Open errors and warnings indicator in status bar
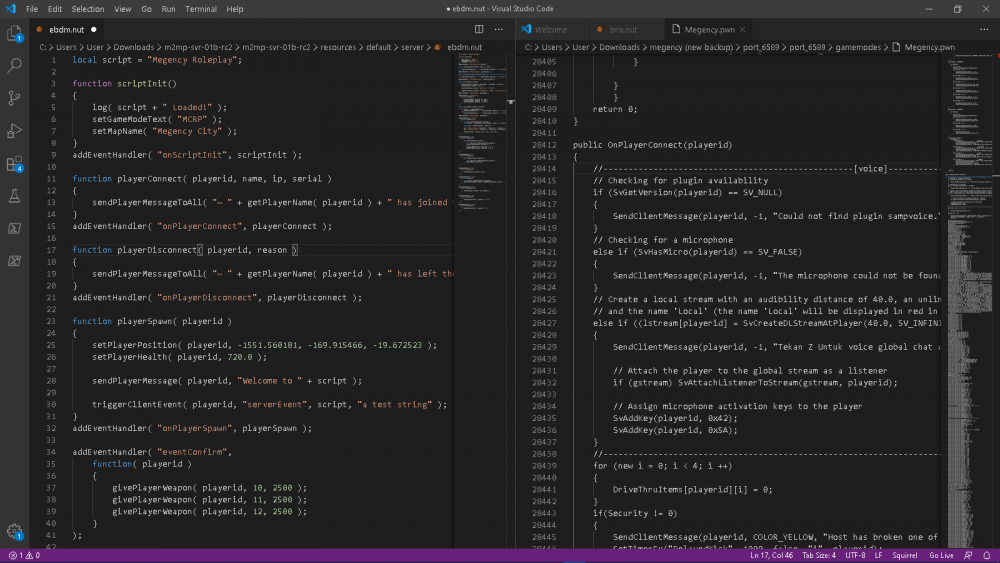This screenshot has width=1000, height=563. coord(24,555)
